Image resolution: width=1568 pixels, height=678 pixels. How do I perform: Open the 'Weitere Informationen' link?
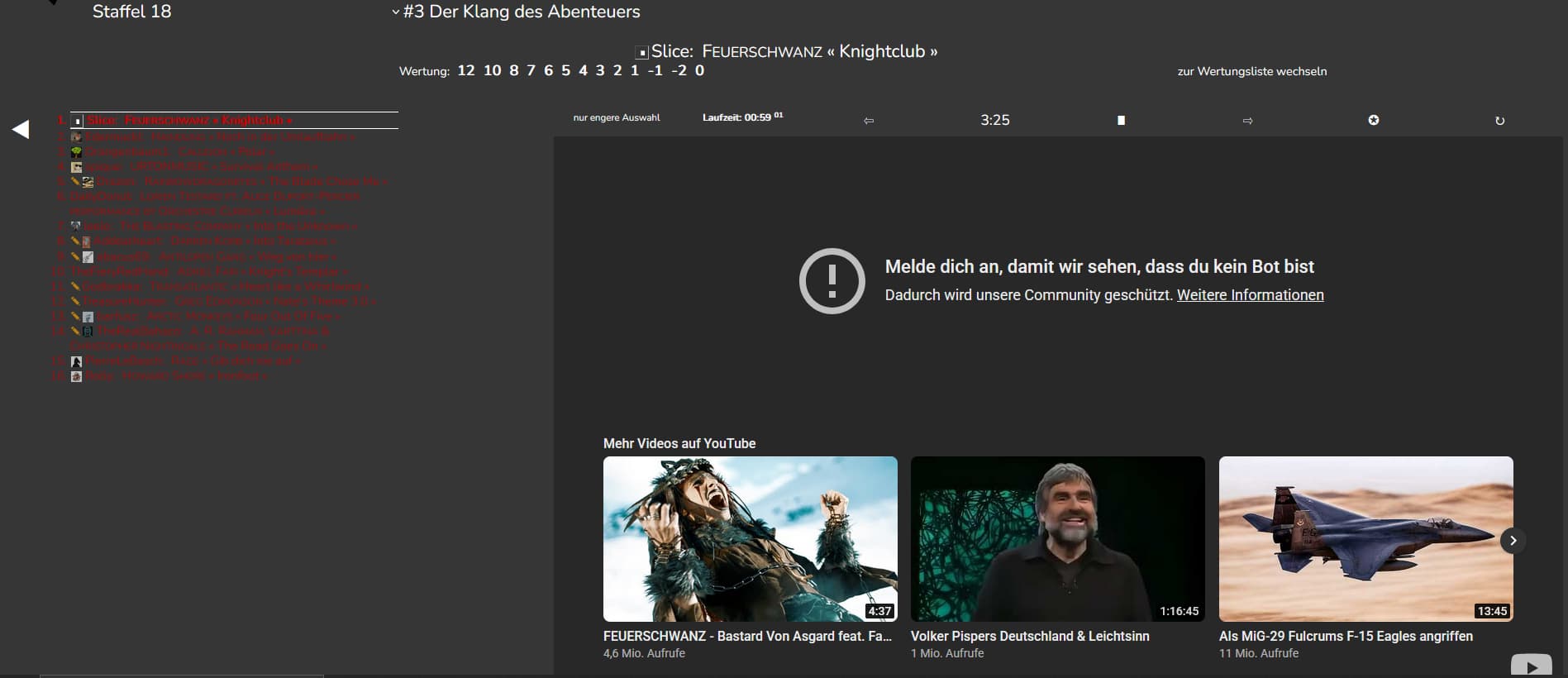tap(1250, 295)
